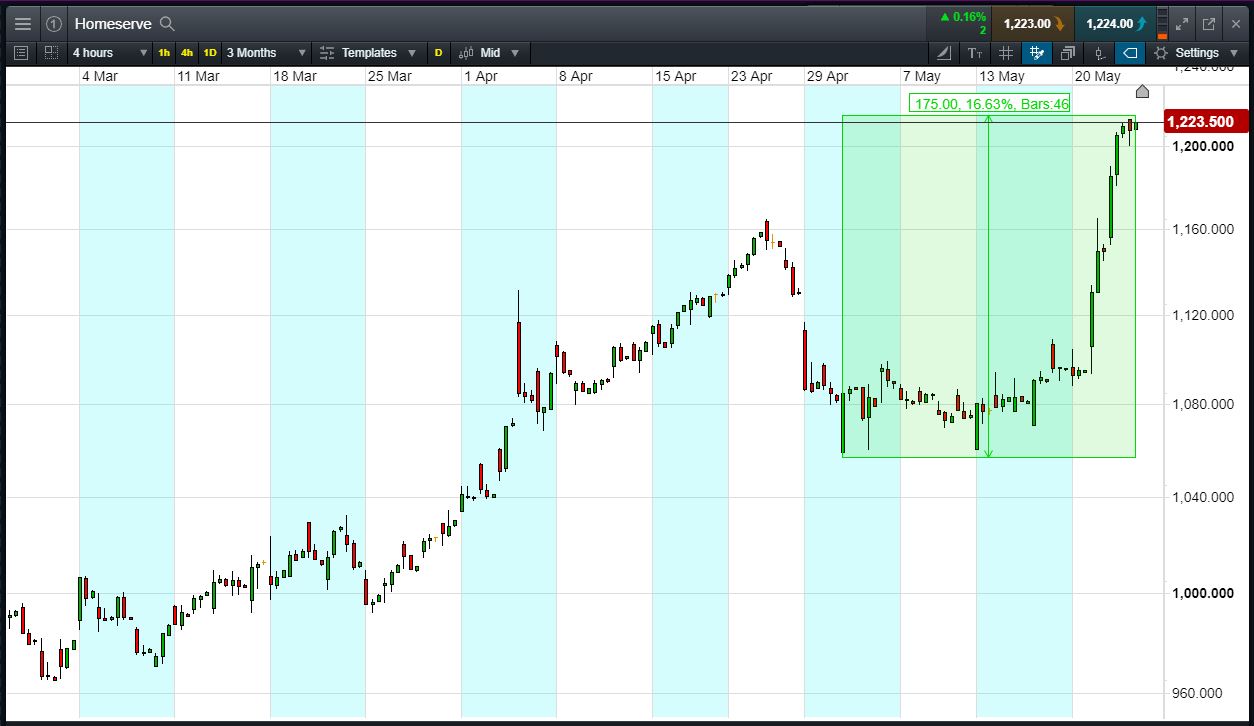Select the text annotation tool
Viewport: 1254px width, 726px height.
(975, 53)
